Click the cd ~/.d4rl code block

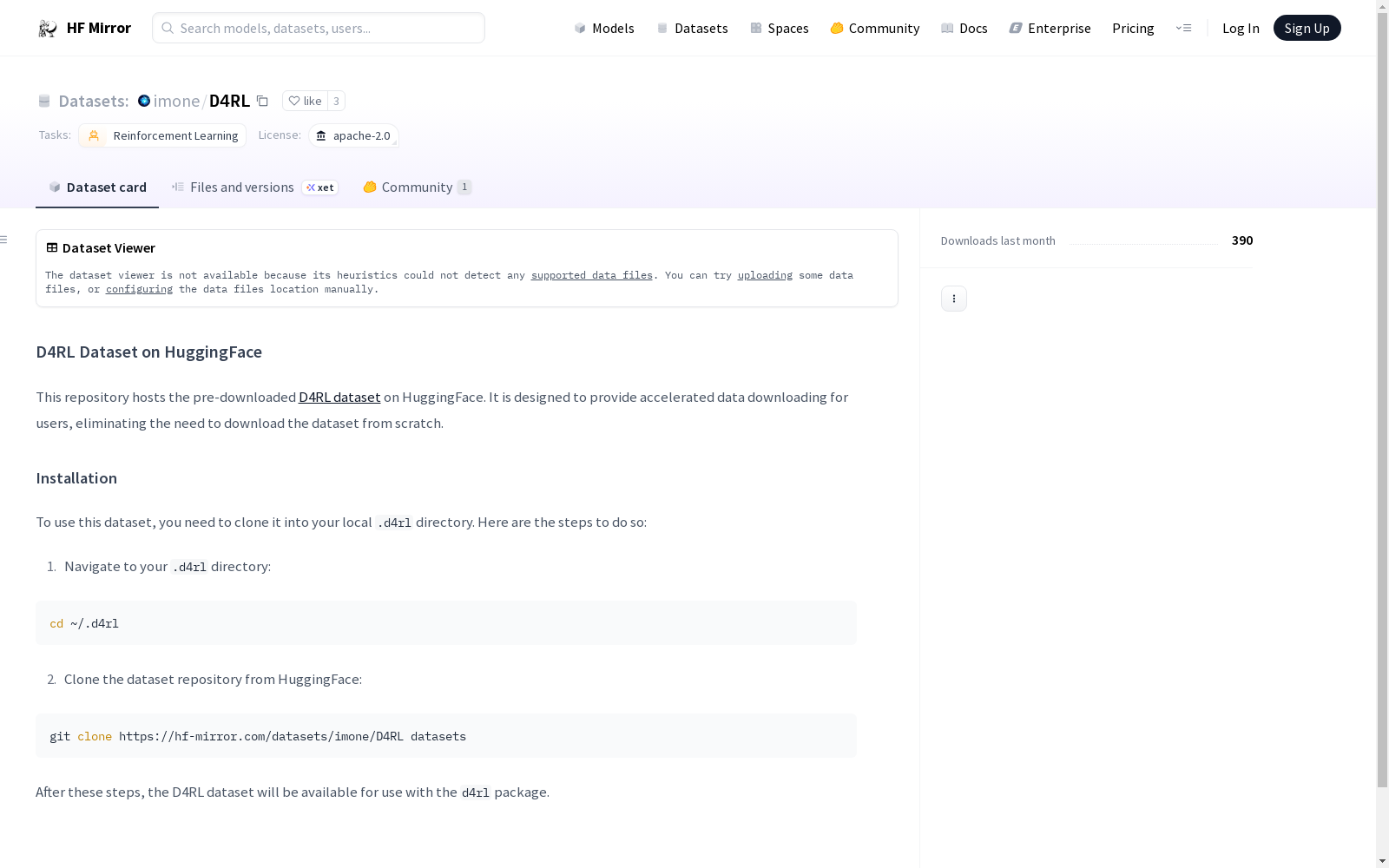[446, 623]
